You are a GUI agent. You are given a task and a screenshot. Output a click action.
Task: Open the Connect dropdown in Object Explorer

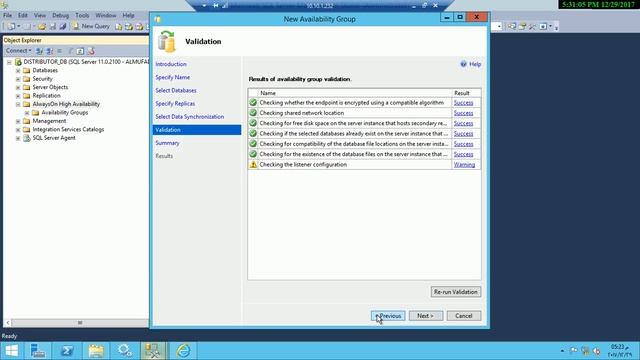(x=18, y=51)
